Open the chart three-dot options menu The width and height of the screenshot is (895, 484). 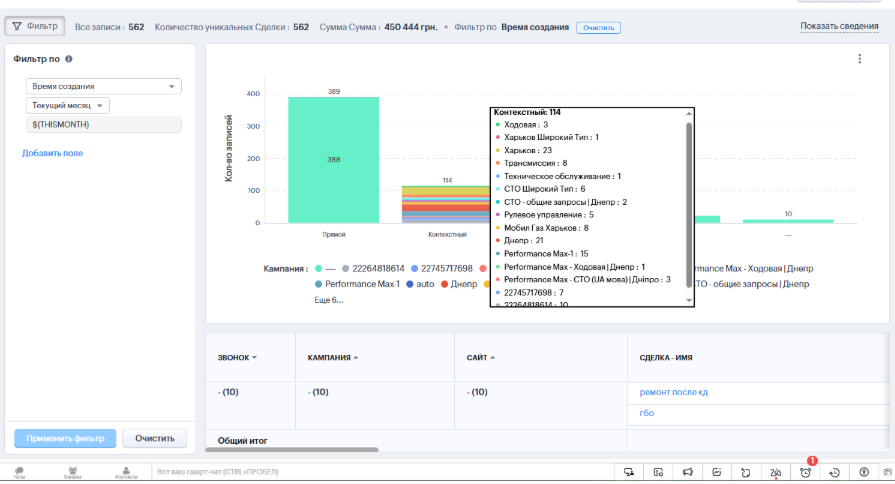tap(859, 59)
